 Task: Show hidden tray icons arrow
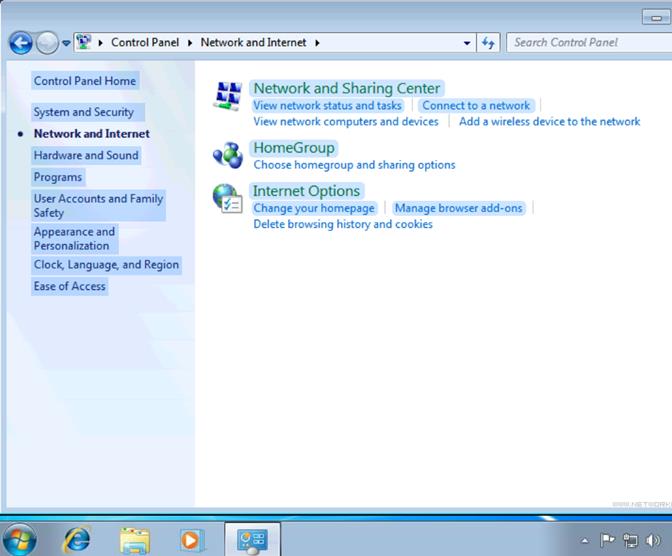click(x=585, y=541)
